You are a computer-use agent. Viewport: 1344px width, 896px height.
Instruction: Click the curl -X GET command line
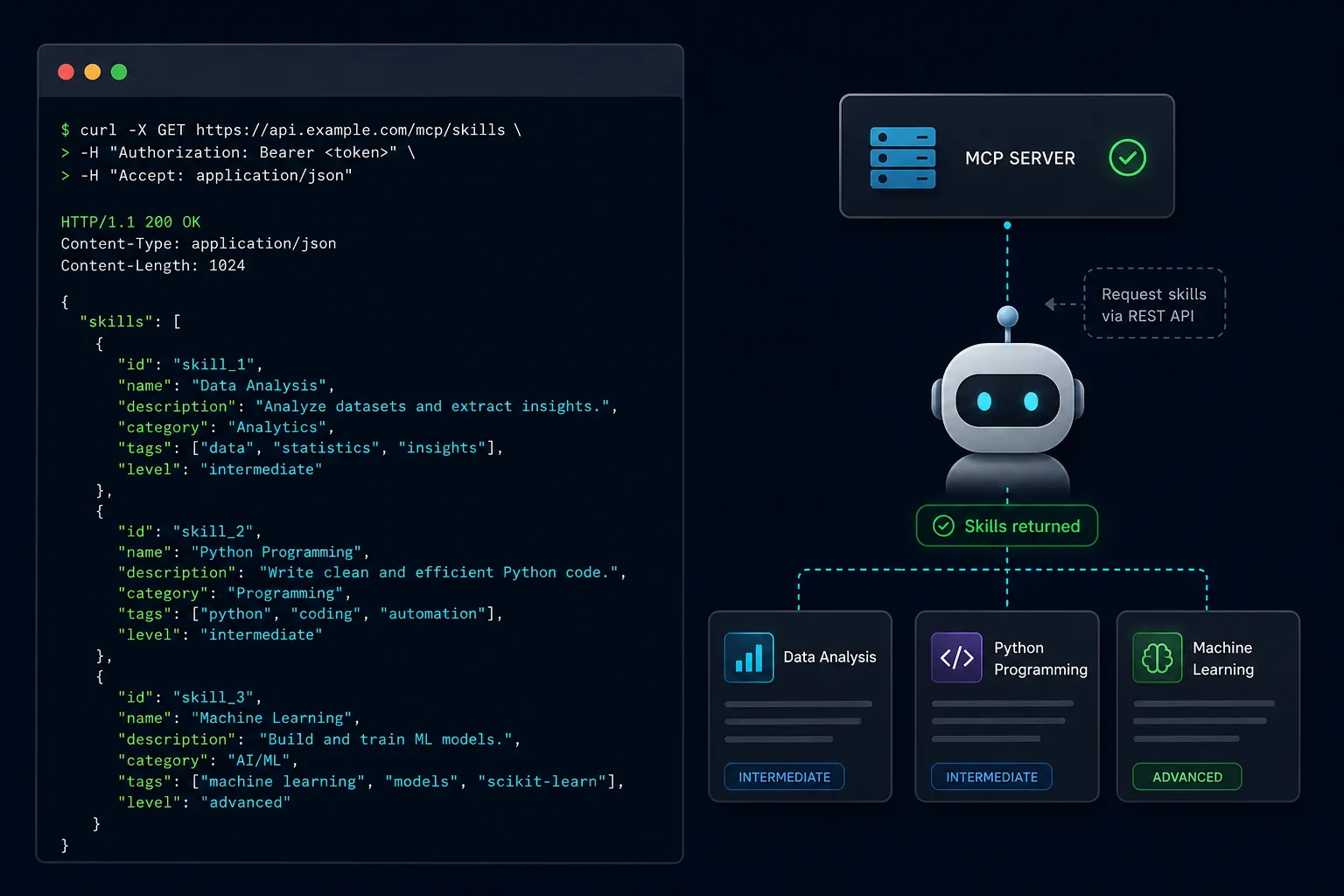pyautogui.click(x=291, y=129)
